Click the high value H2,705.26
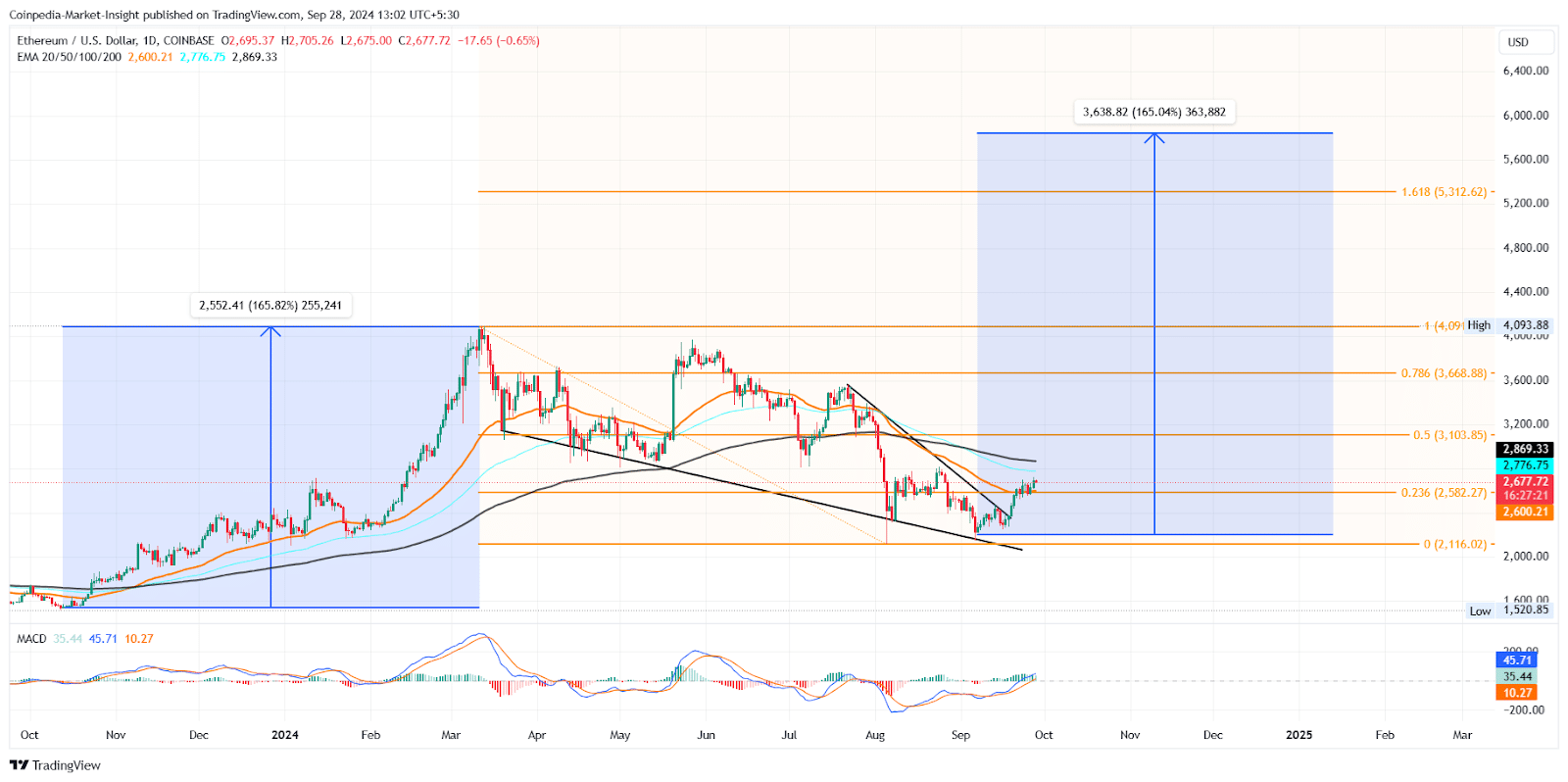Screen dimensions: 1568x782 pyautogui.click(x=307, y=41)
